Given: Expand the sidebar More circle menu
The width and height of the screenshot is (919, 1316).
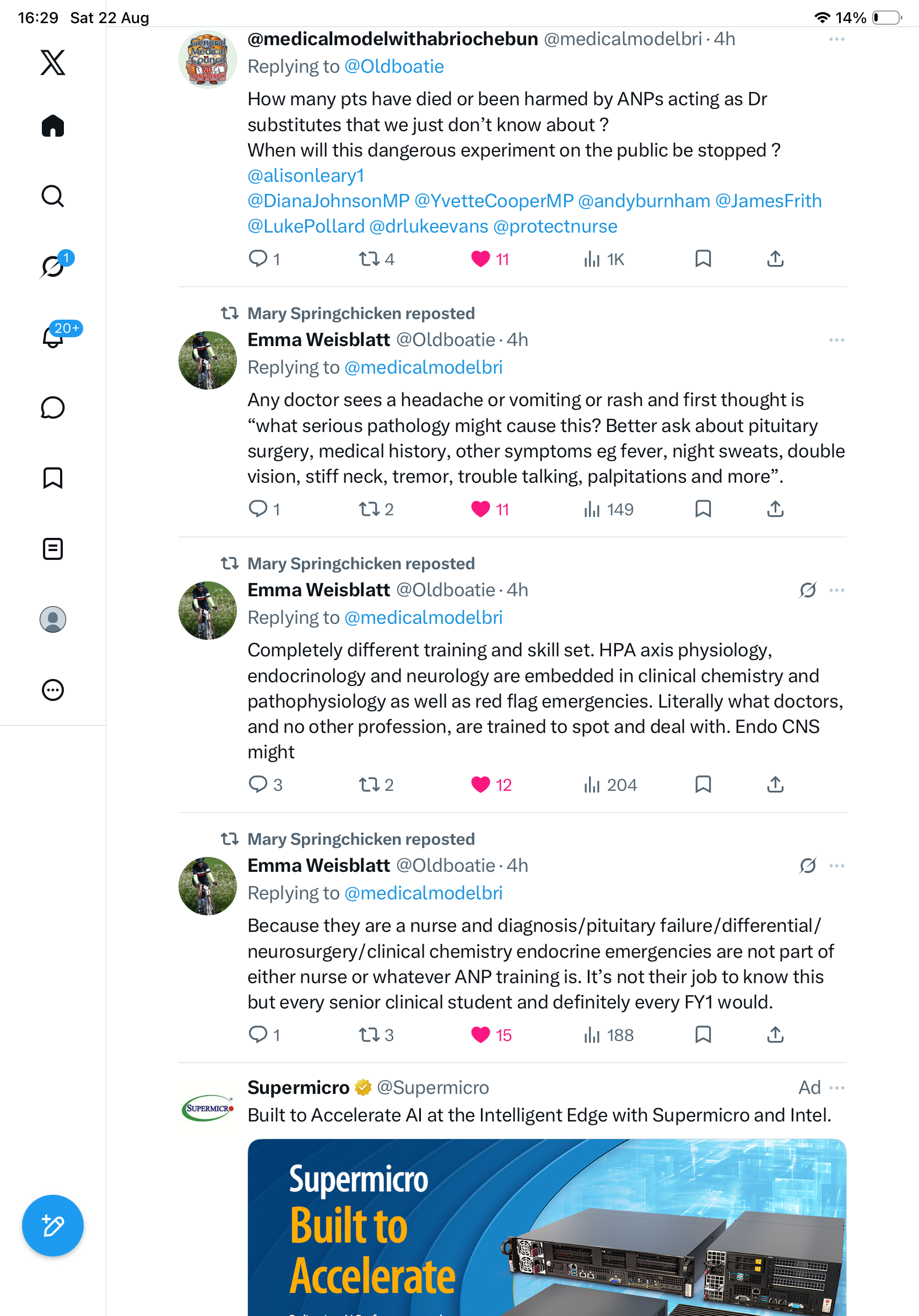Looking at the screenshot, I should pyautogui.click(x=53, y=689).
